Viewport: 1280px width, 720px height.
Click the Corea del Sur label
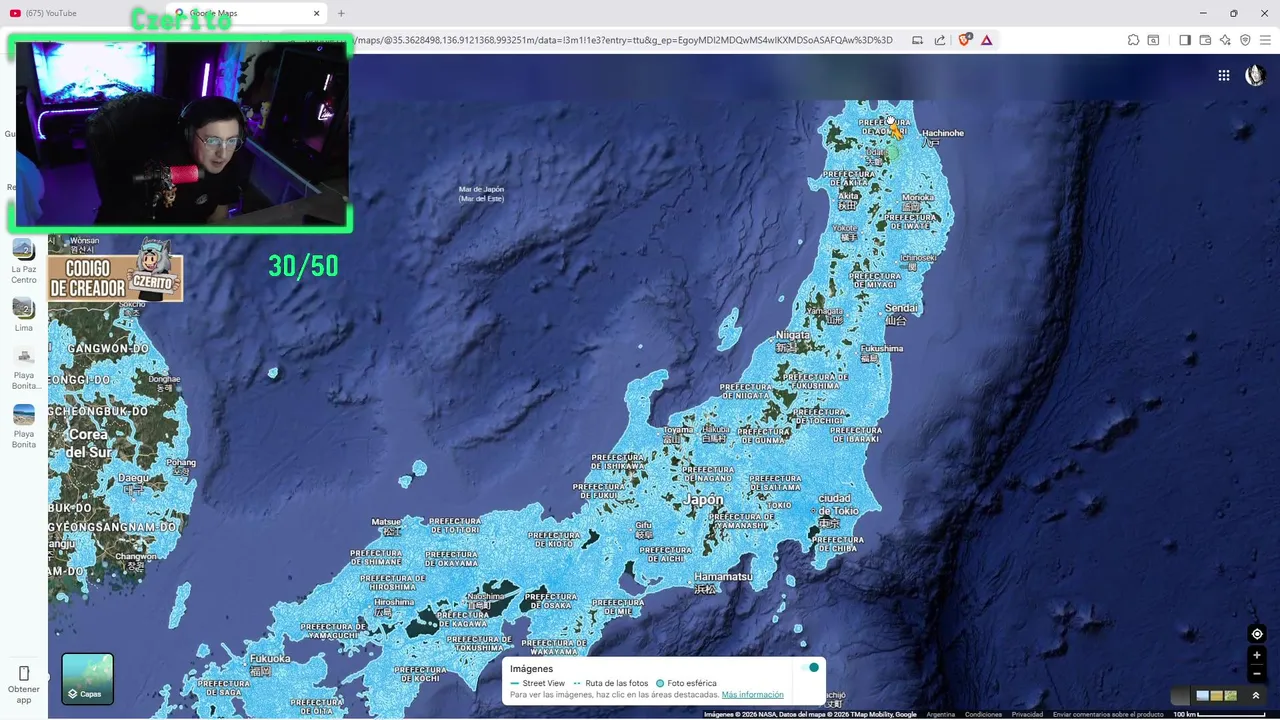pos(88,443)
